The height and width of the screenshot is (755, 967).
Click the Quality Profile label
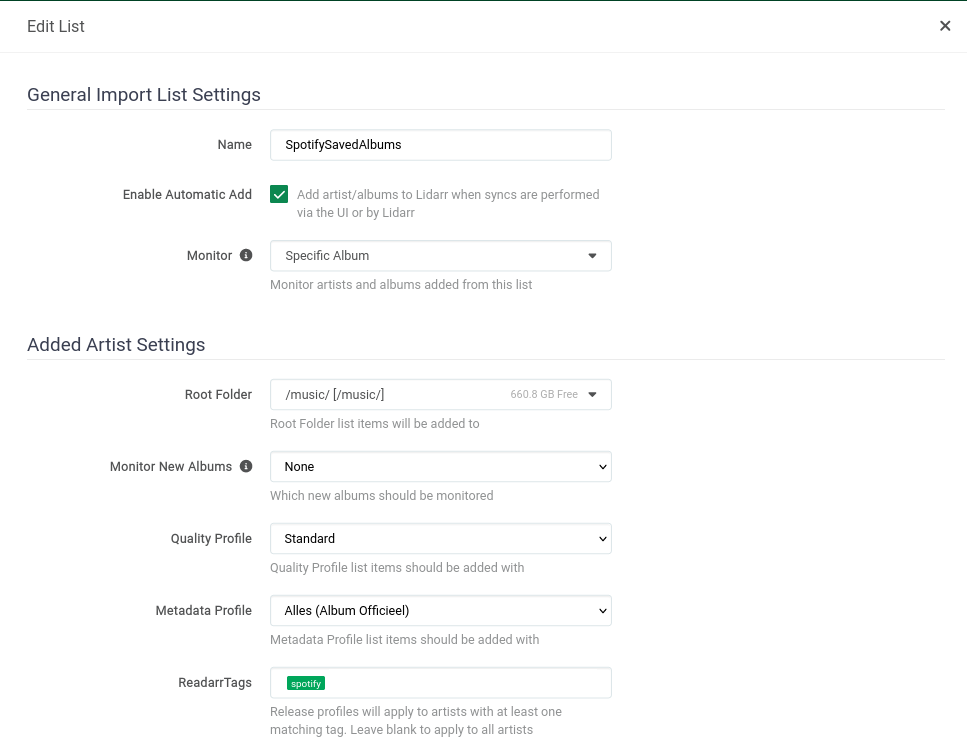211,539
